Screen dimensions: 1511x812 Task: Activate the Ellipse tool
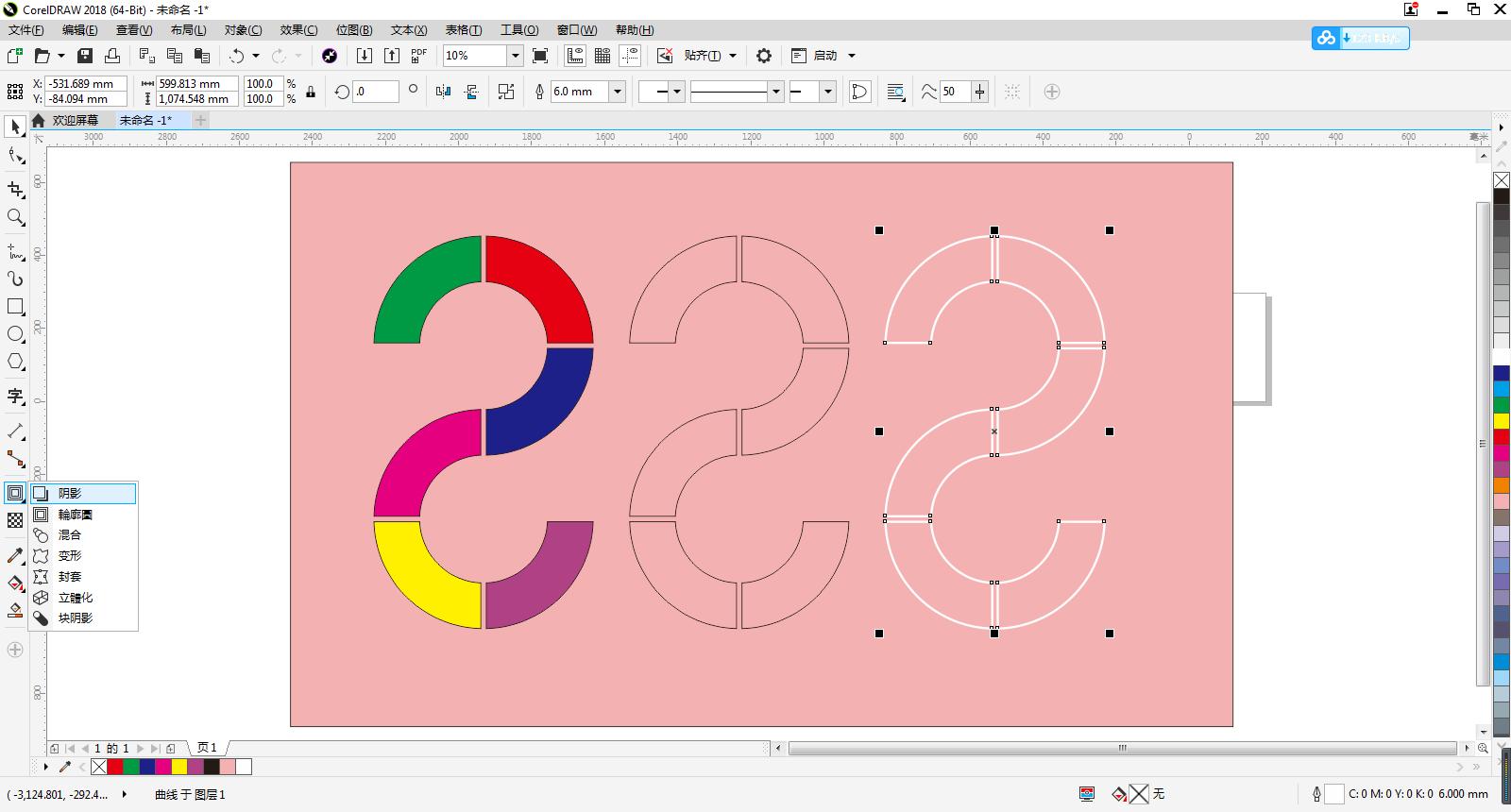(x=15, y=334)
